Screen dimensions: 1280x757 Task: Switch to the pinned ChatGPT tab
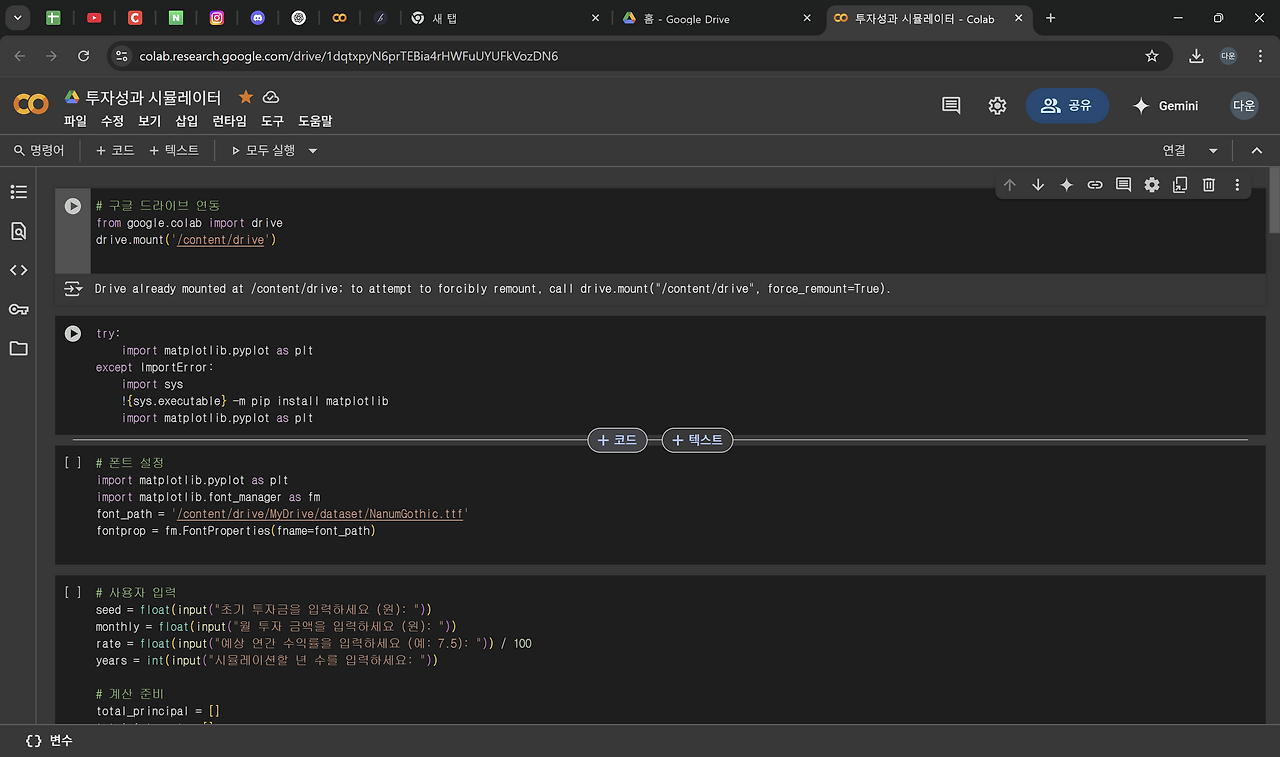coord(298,18)
